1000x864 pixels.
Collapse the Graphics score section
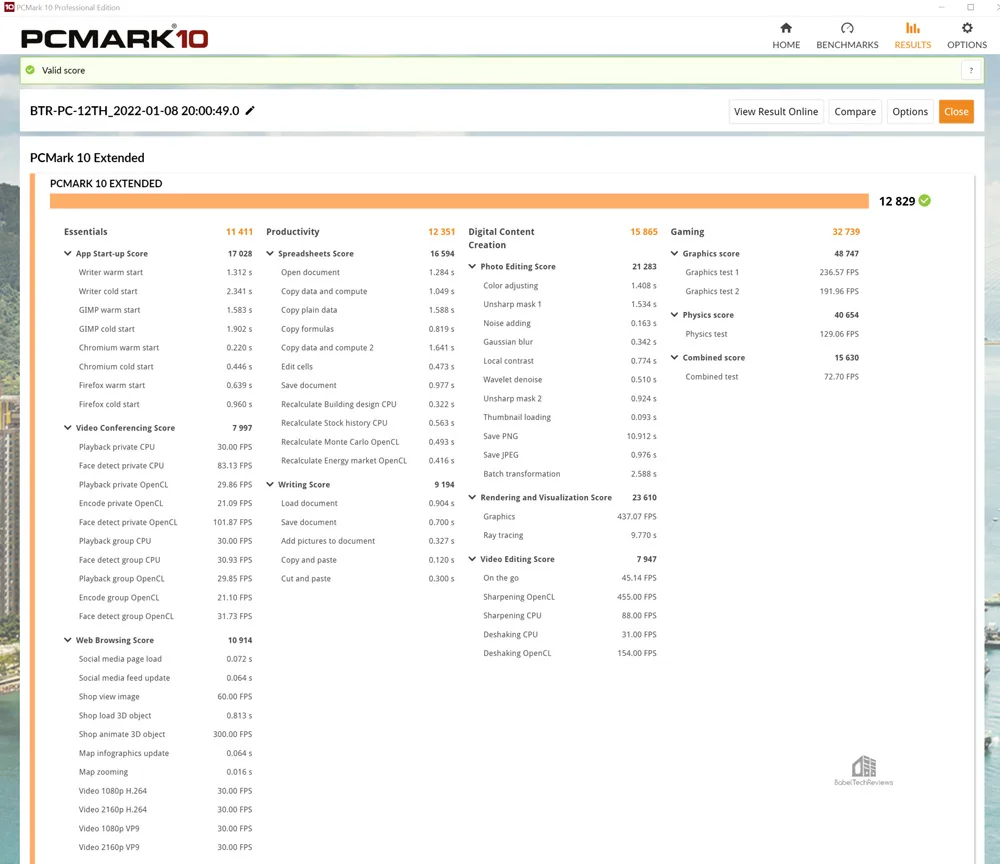pos(674,253)
